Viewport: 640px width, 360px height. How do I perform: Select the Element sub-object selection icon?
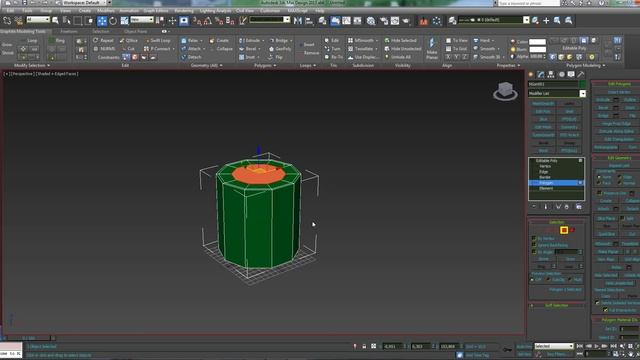pyautogui.click(x=573, y=230)
